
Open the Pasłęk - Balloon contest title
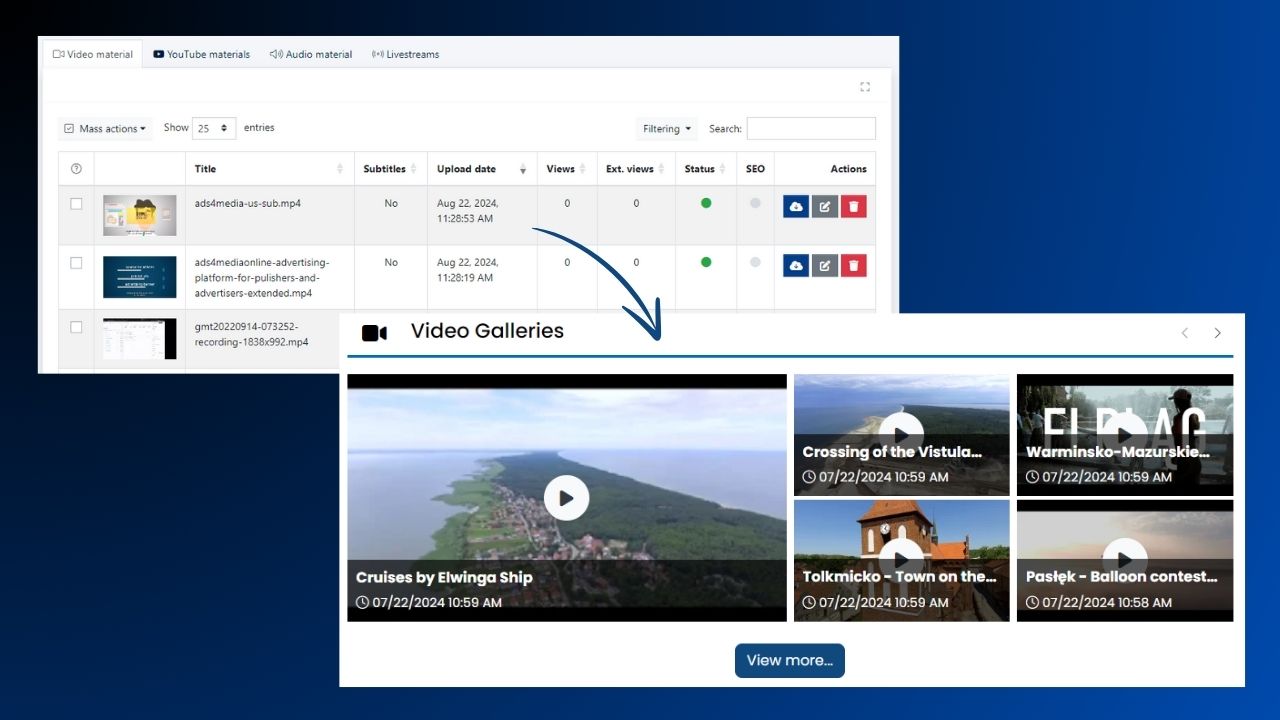coord(1122,577)
